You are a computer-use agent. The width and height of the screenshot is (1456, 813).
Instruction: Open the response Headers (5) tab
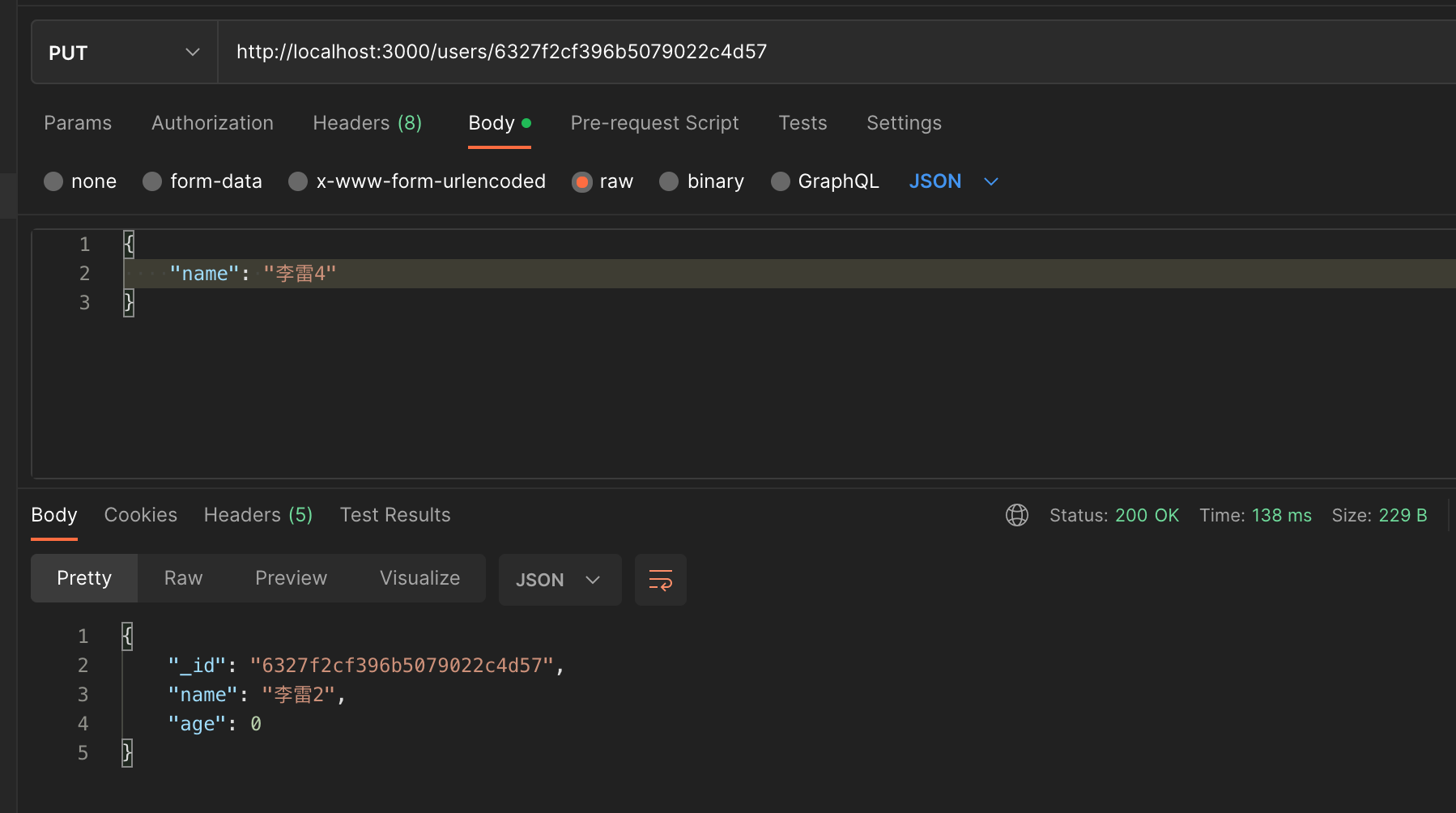point(258,515)
